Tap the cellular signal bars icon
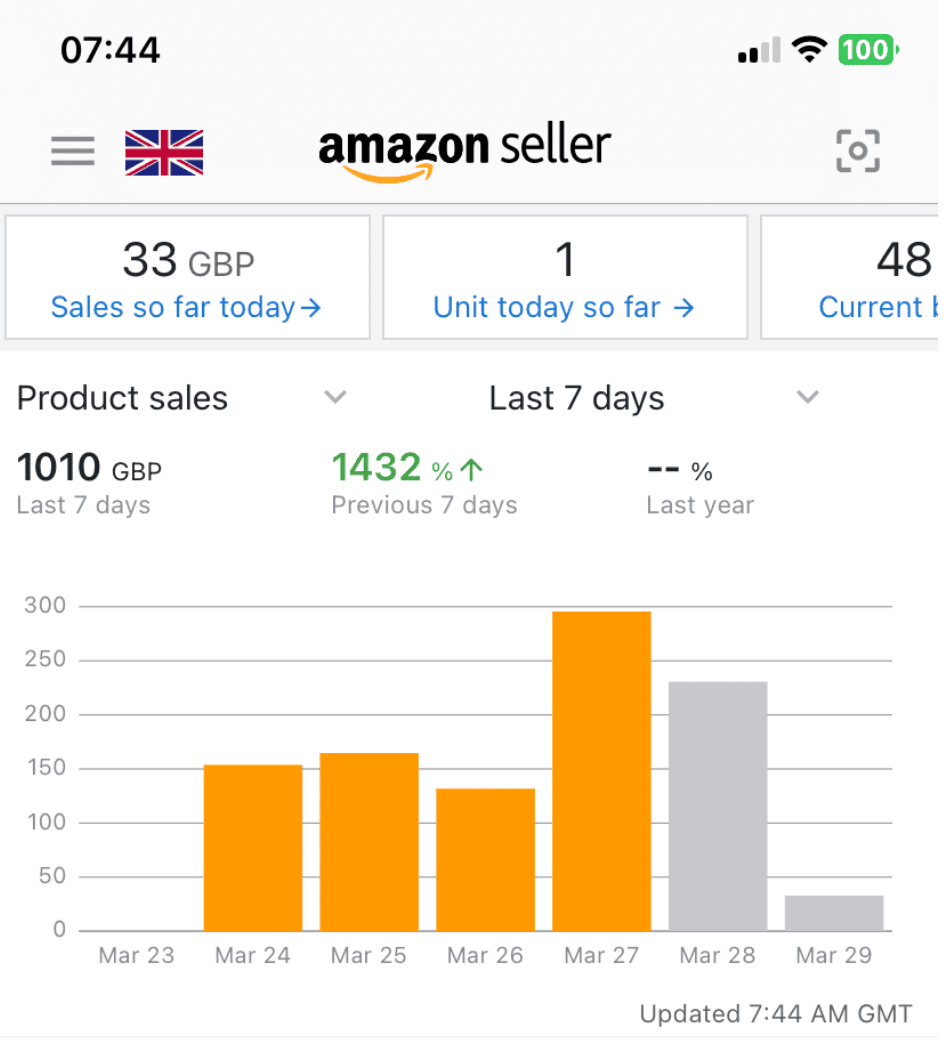This screenshot has height=1038, width=944. [758, 50]
